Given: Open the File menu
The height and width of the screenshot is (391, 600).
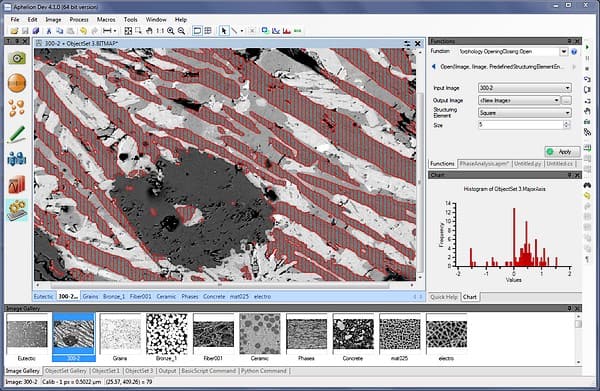Looking at the screenshot, I should point(15,19).
